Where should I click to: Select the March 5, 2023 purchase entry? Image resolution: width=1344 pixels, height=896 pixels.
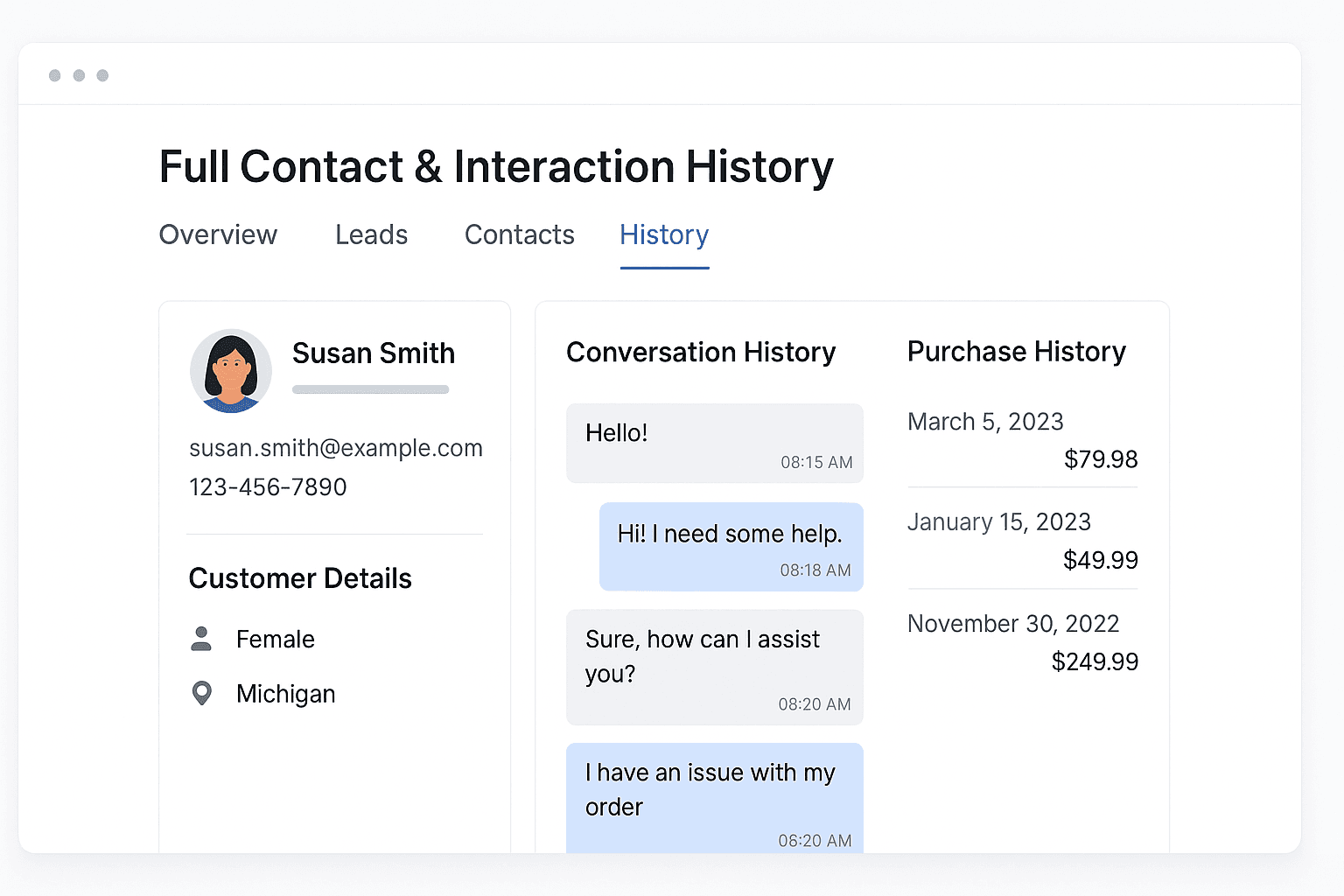tap(985, 422)
